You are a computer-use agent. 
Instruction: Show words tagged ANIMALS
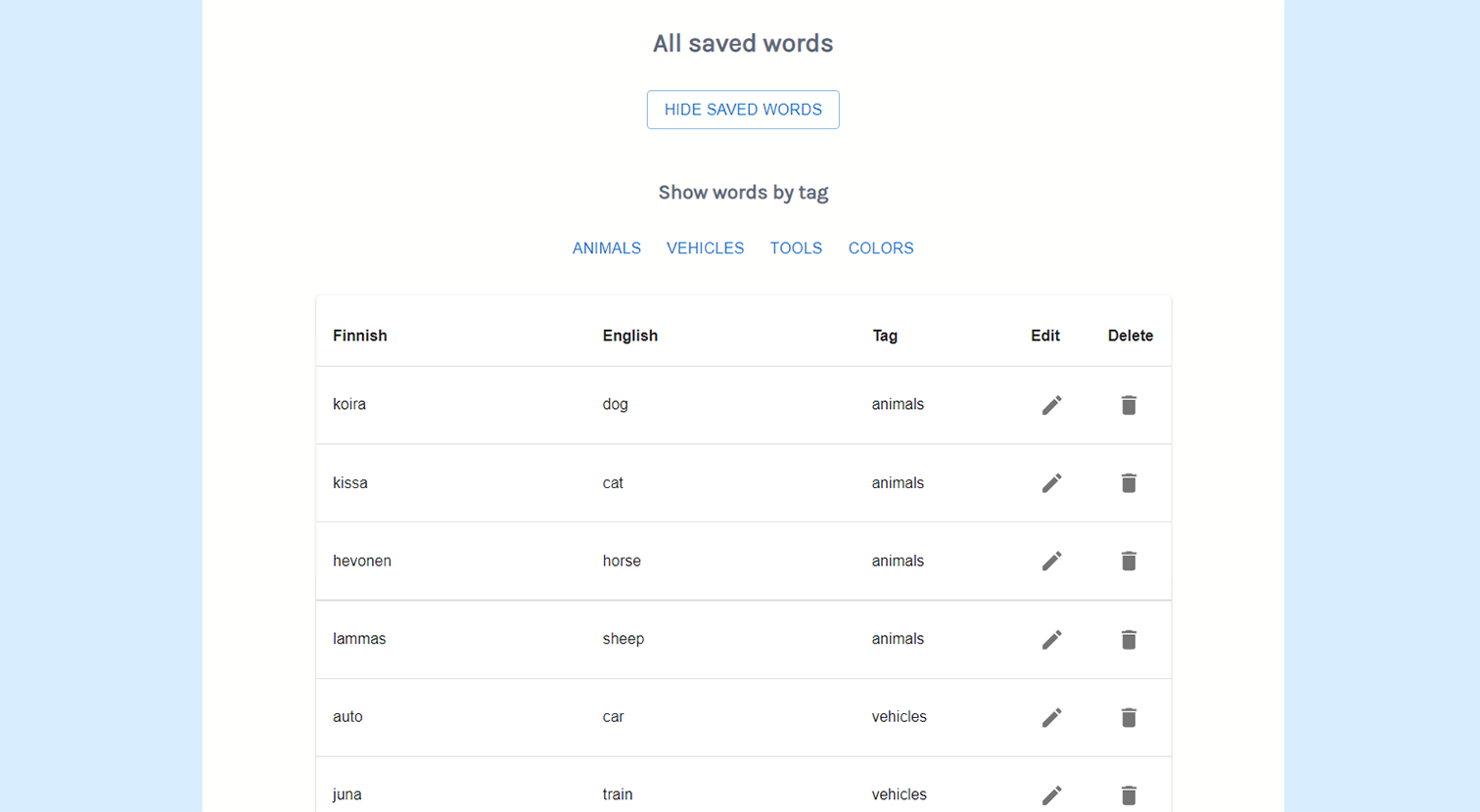click(607, 248)
